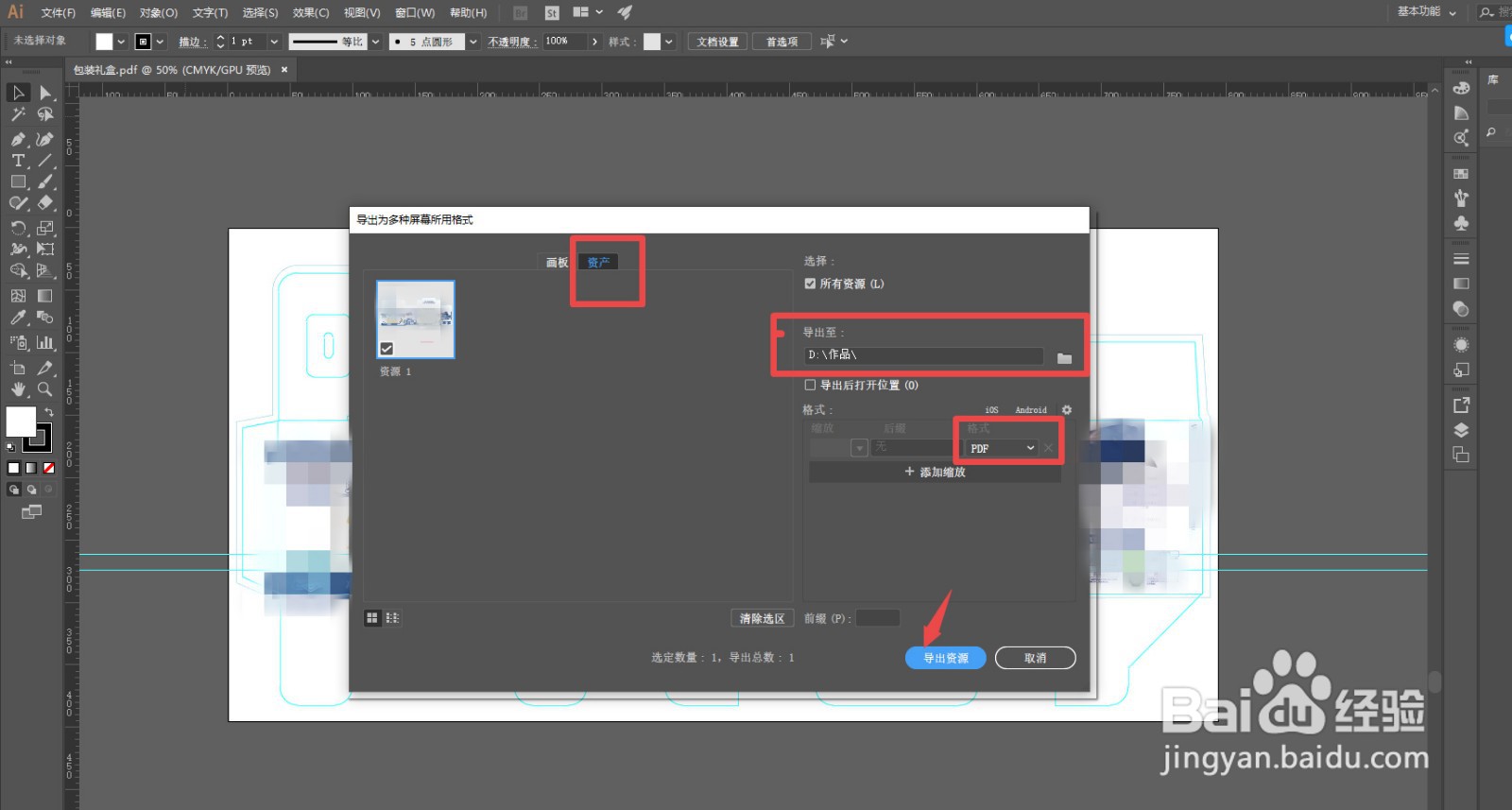Select the Eraser tool
This screenshot has height=810, width=1512.
[x=45, y=202]
